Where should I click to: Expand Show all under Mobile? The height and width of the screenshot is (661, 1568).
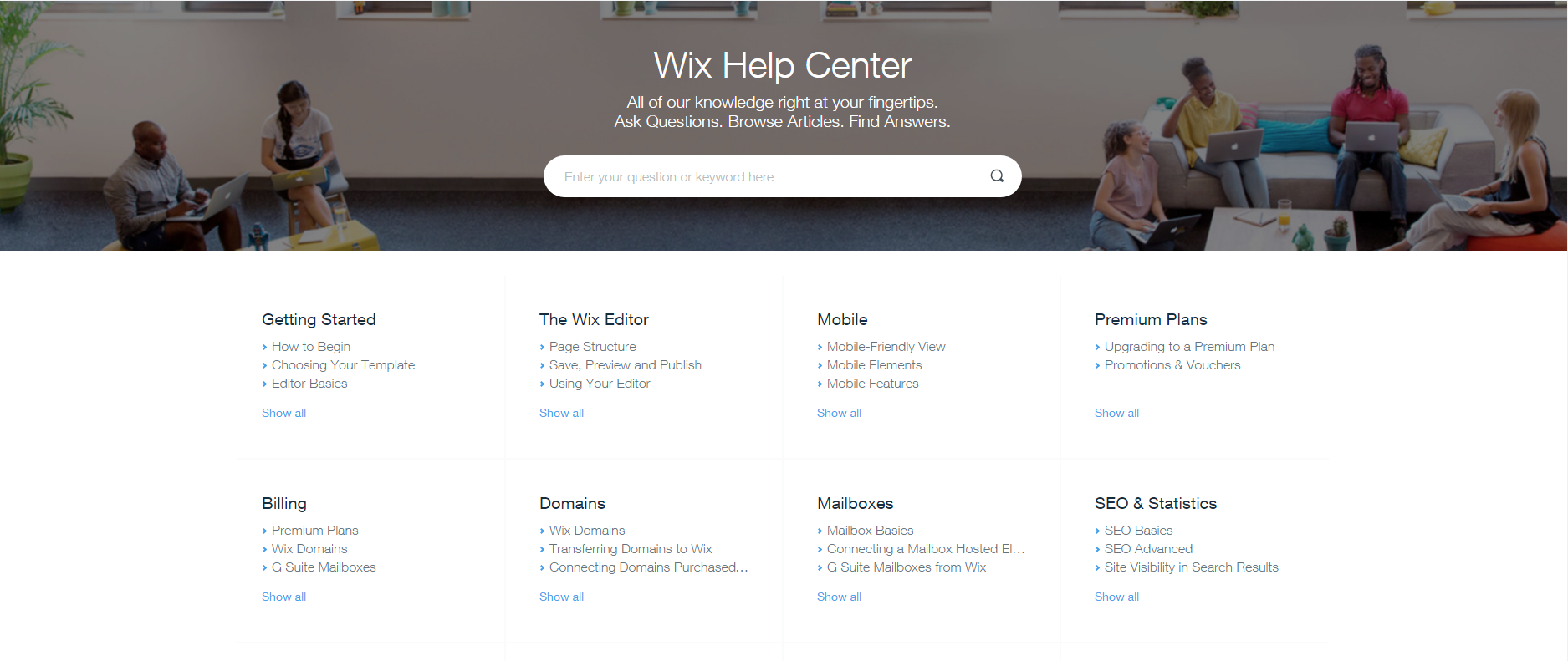tap(840, 413)
